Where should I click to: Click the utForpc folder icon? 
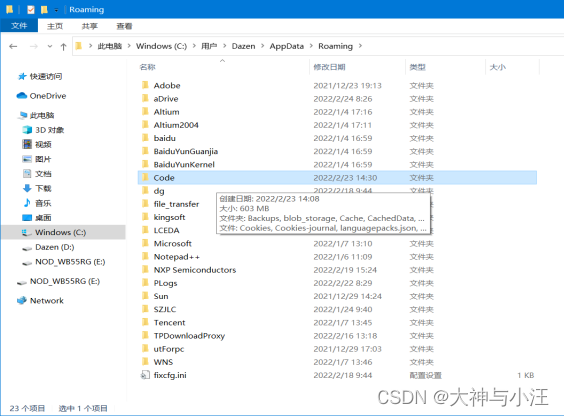click(x=145, y=349)
